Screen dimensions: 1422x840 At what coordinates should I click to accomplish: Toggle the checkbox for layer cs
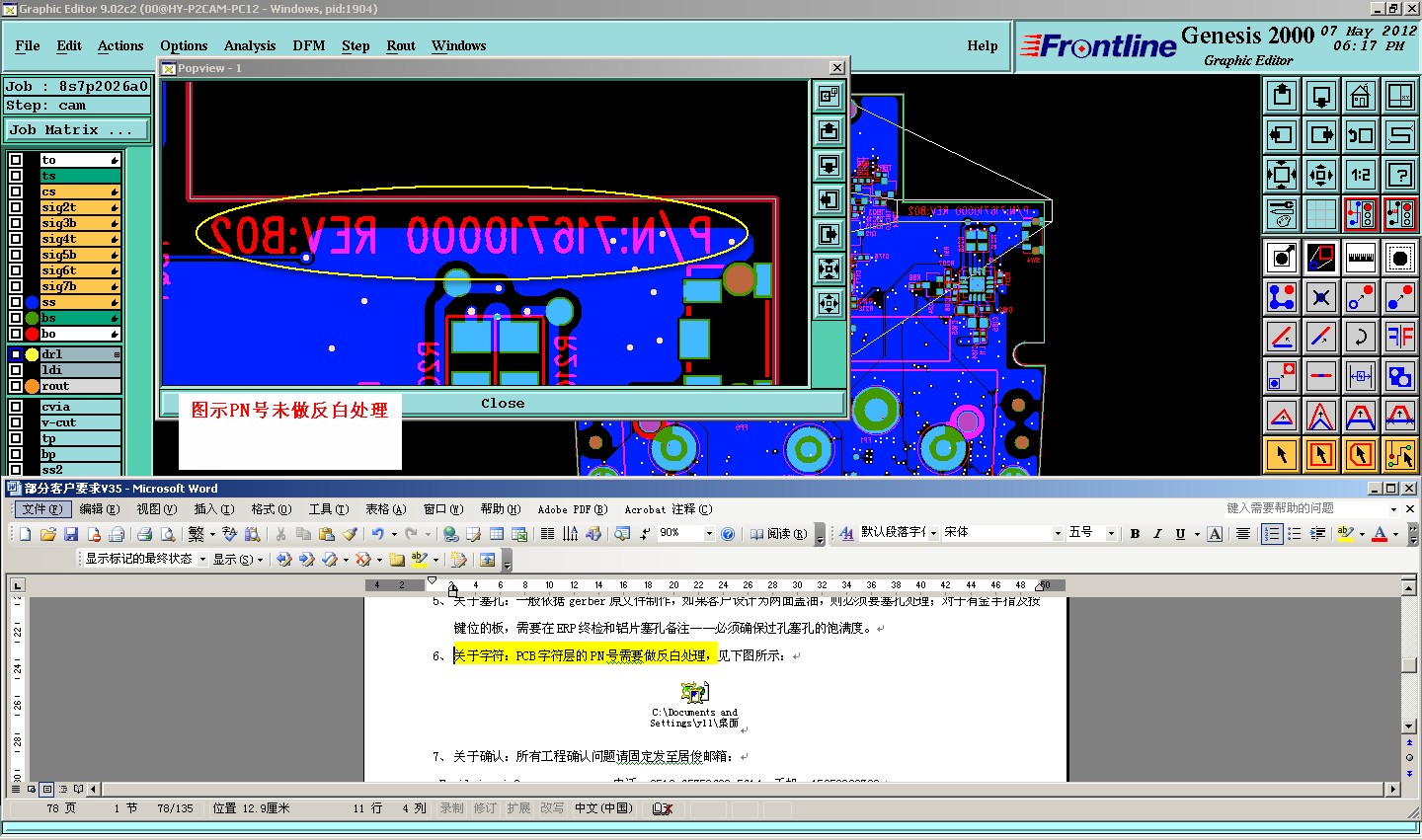[x=16, y=191]
